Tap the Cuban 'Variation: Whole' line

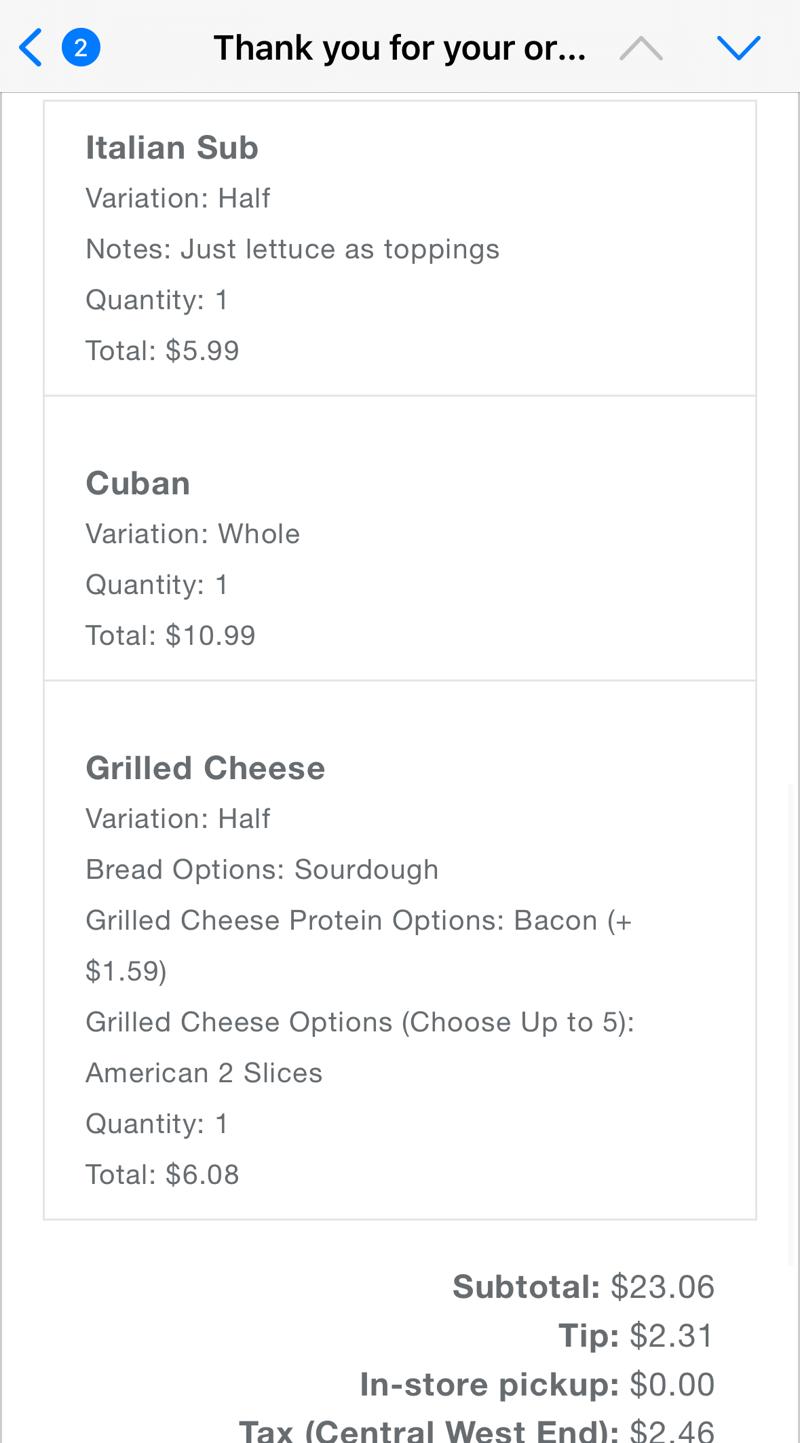click(x=193, y=534)
